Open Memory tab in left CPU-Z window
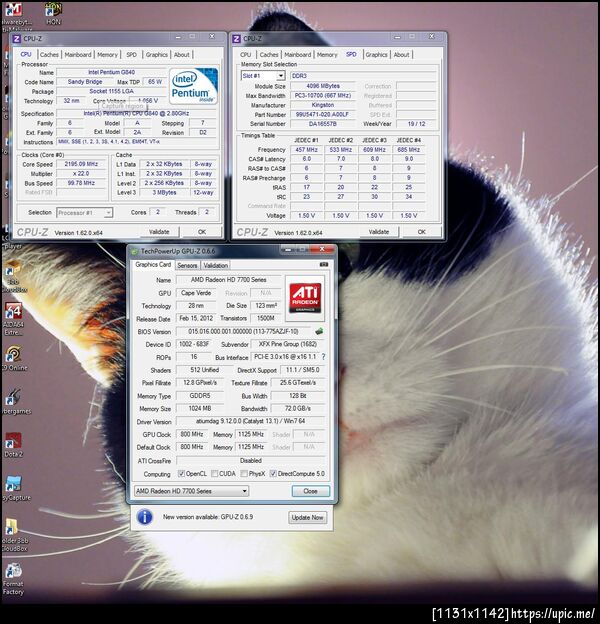The width and height of the screenshot is (600, 624). point(107,55)
